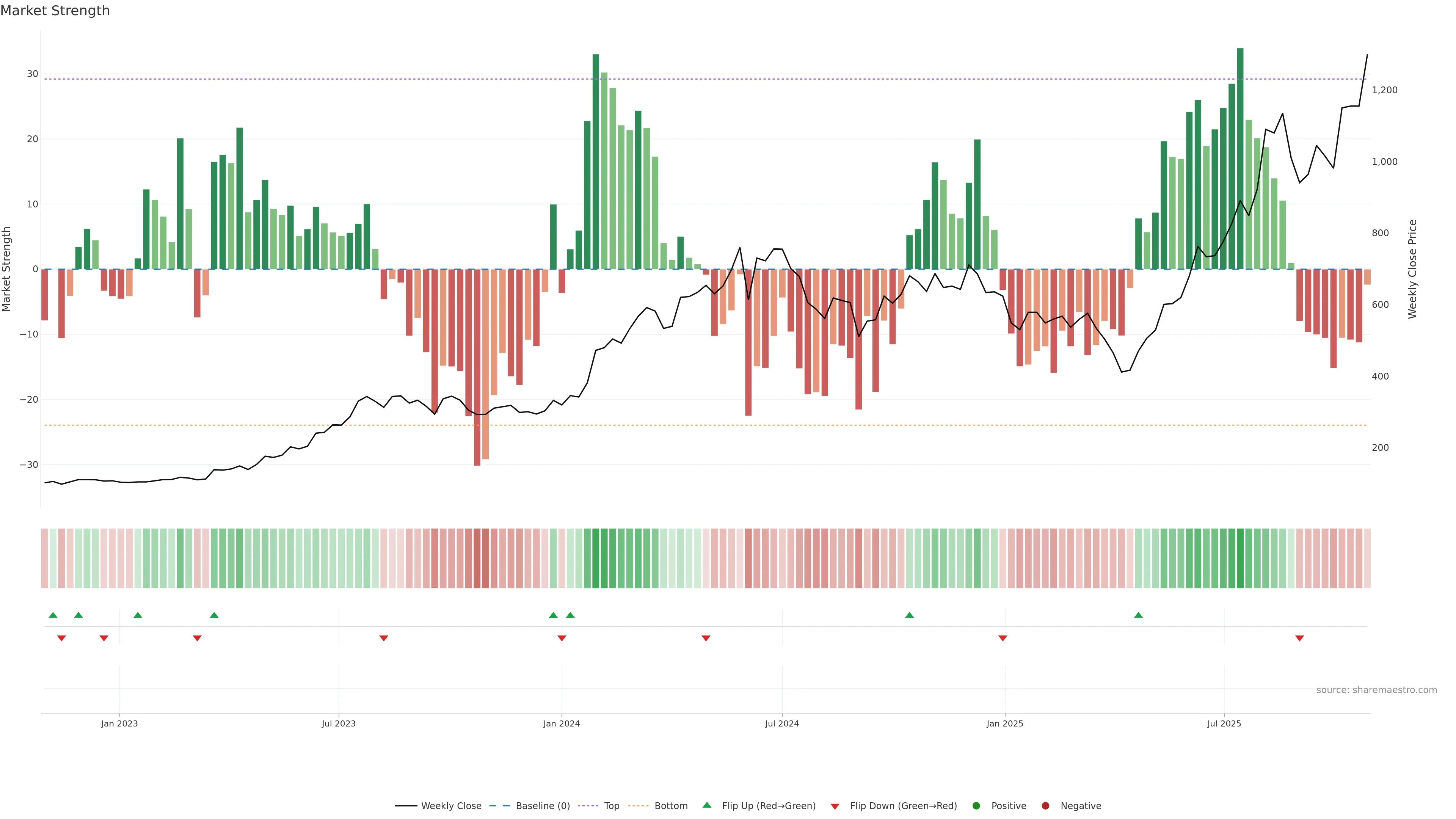
Task: Click the green flip-up marker near April 2025
Action: [1138, 615]
